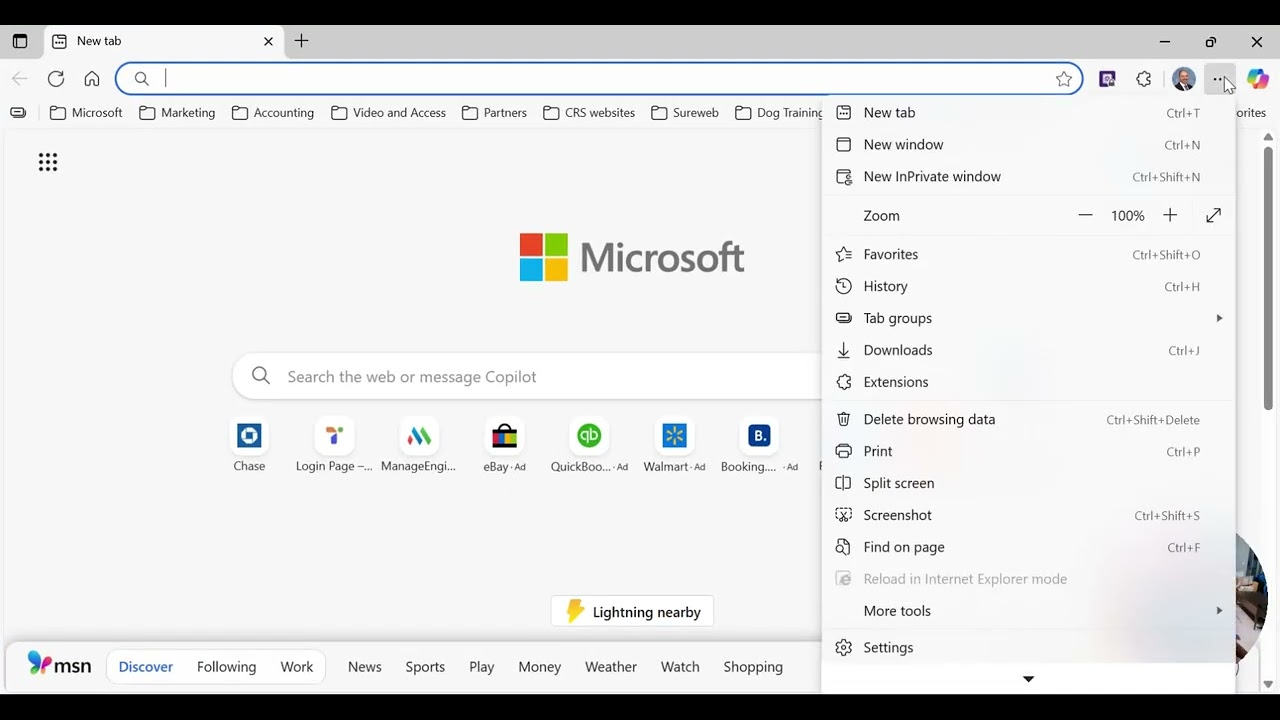Viewport: 1280px width, 720px height.
Task: Open the Shopping link
Action: (753, 667)
